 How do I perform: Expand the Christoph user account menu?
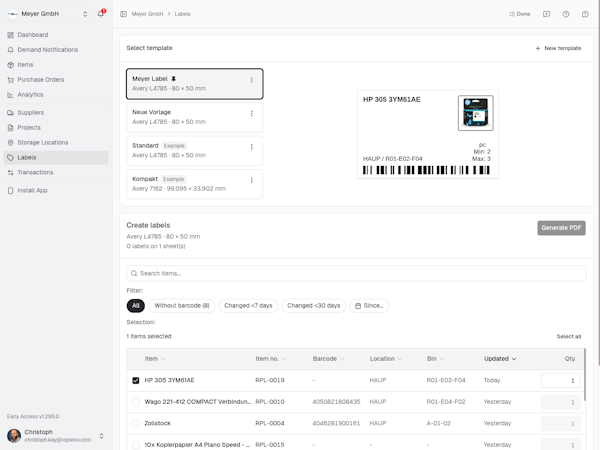[55, 435]
